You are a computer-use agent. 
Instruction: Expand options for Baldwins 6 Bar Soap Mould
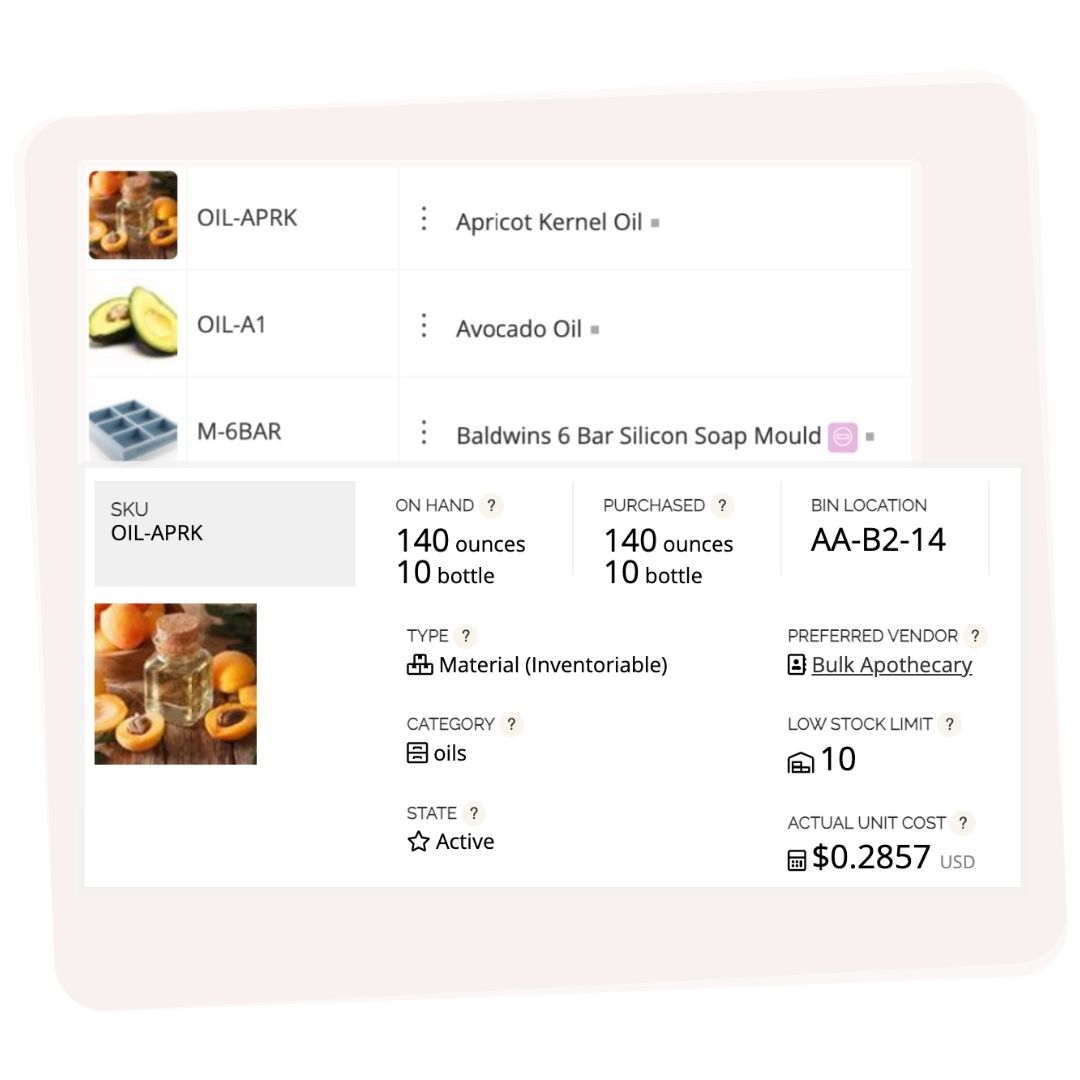[423, 434]
